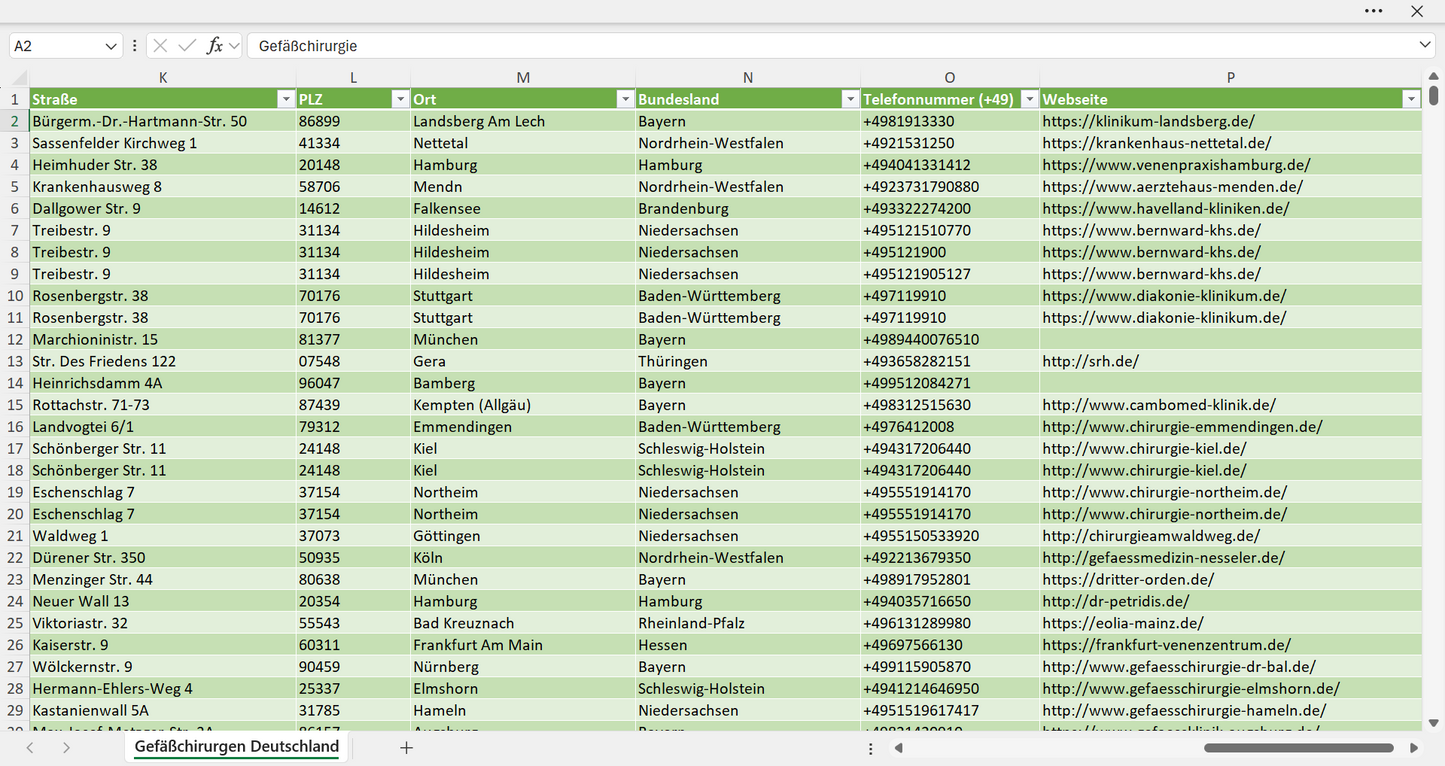Viewport: 1445px width, 766px height.
Task: Select column K header
Action: tap(163, 78)
